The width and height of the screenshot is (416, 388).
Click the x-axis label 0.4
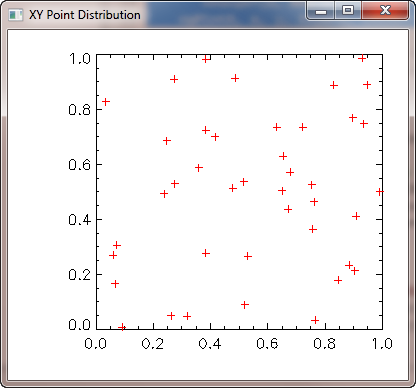point(210,344)
